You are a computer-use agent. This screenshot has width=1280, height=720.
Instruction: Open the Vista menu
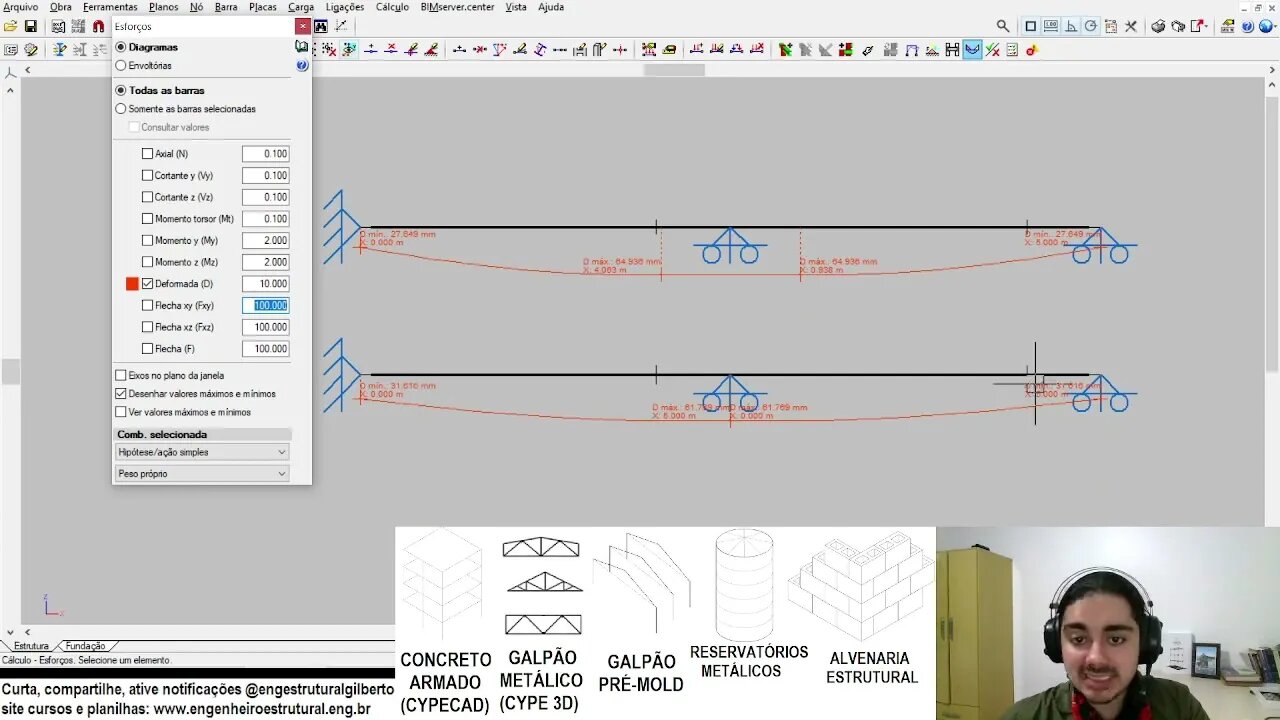pos(516,7)
